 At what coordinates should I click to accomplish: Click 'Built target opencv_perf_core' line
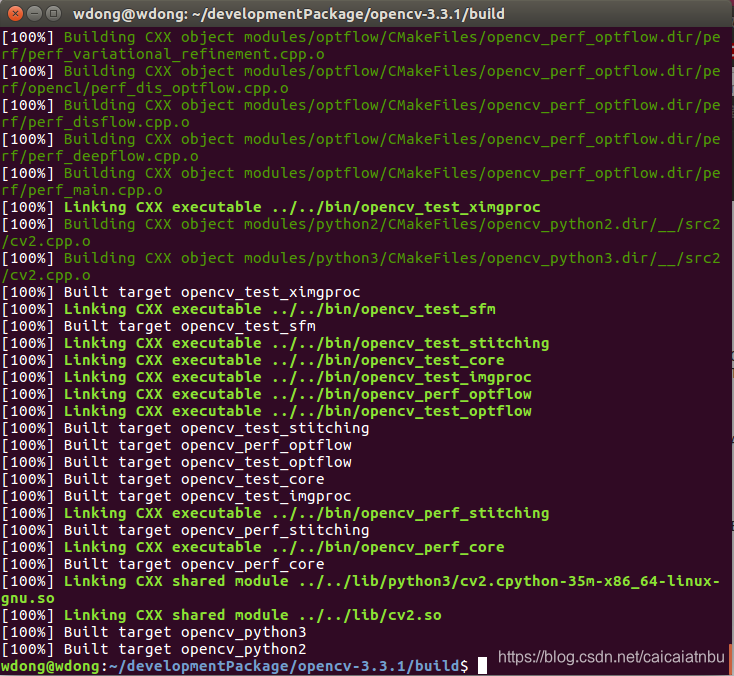[163, 564]
